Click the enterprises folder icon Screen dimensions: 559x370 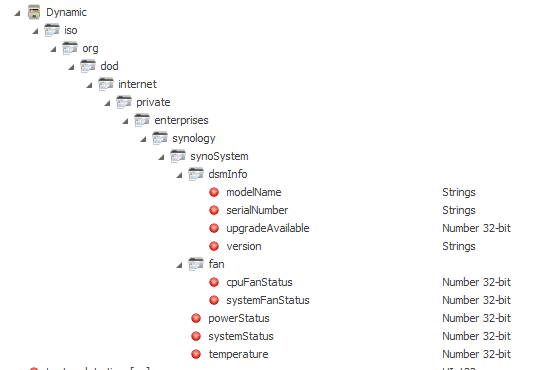(x=142, y=120)
